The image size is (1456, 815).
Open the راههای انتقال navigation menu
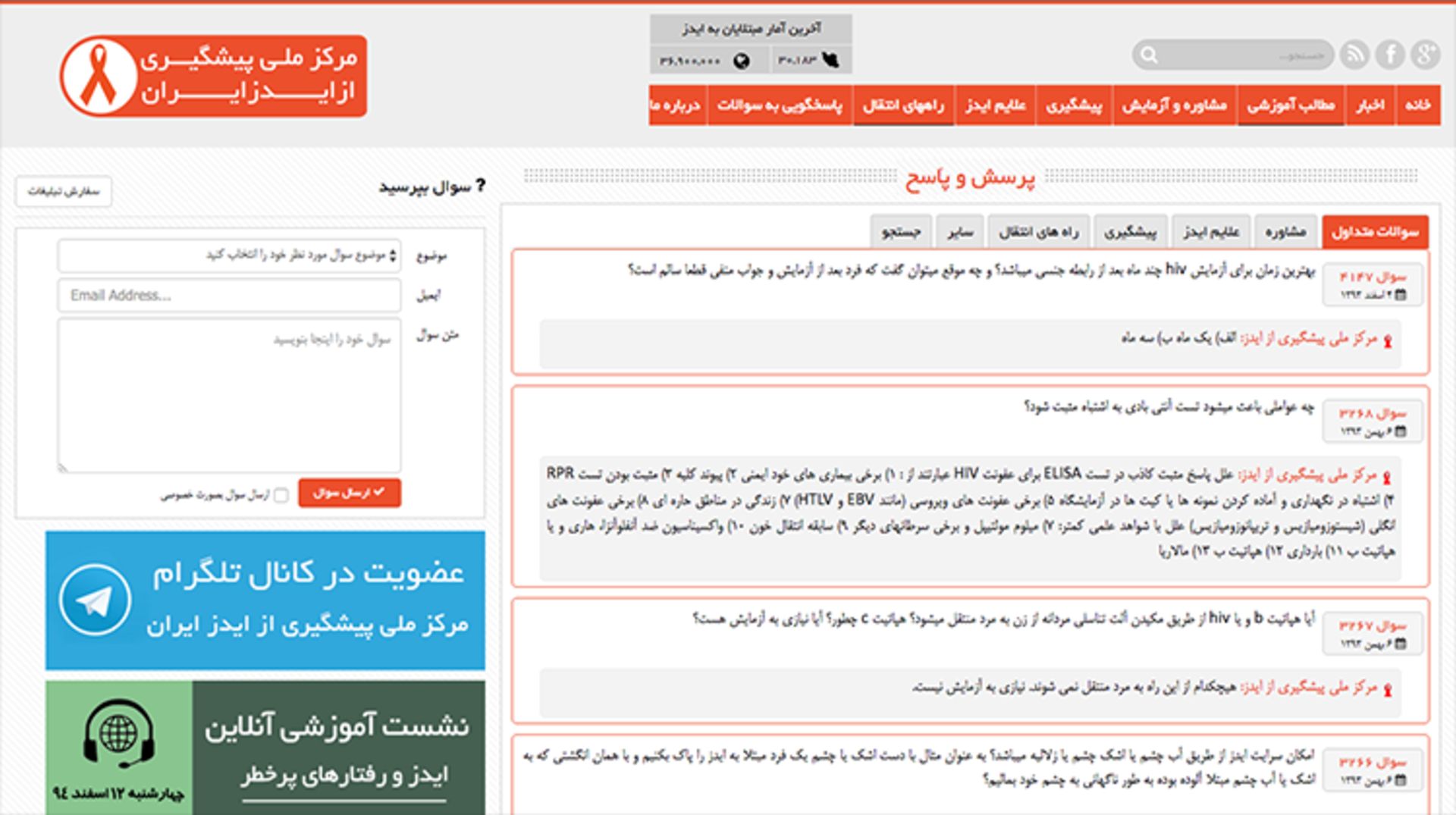(903, 105)
